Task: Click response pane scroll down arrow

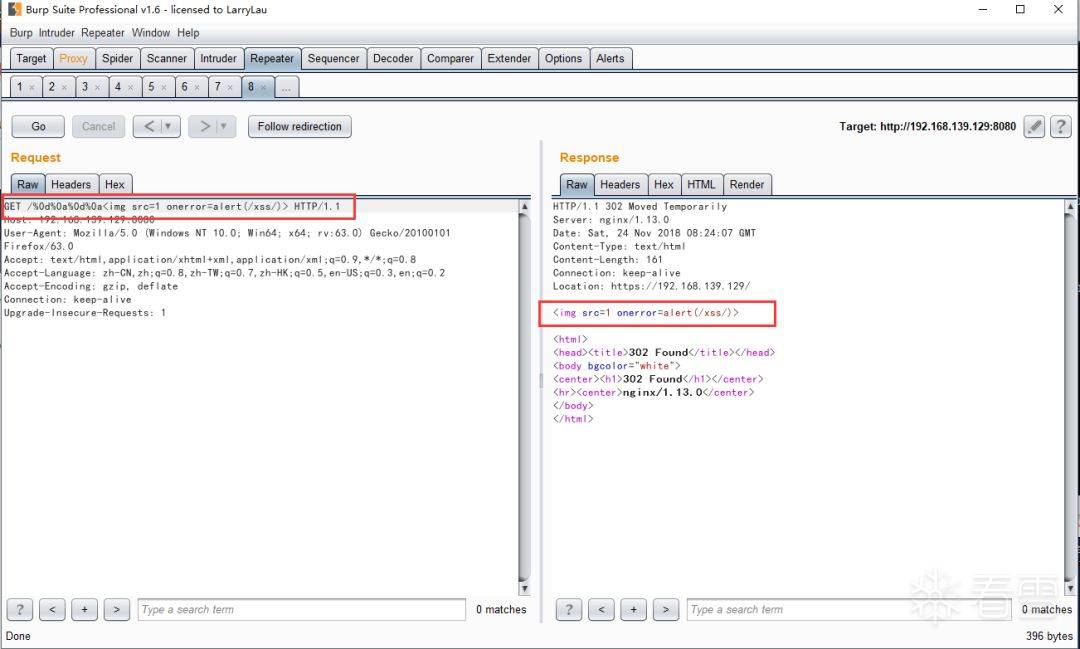Action: 1070,588
